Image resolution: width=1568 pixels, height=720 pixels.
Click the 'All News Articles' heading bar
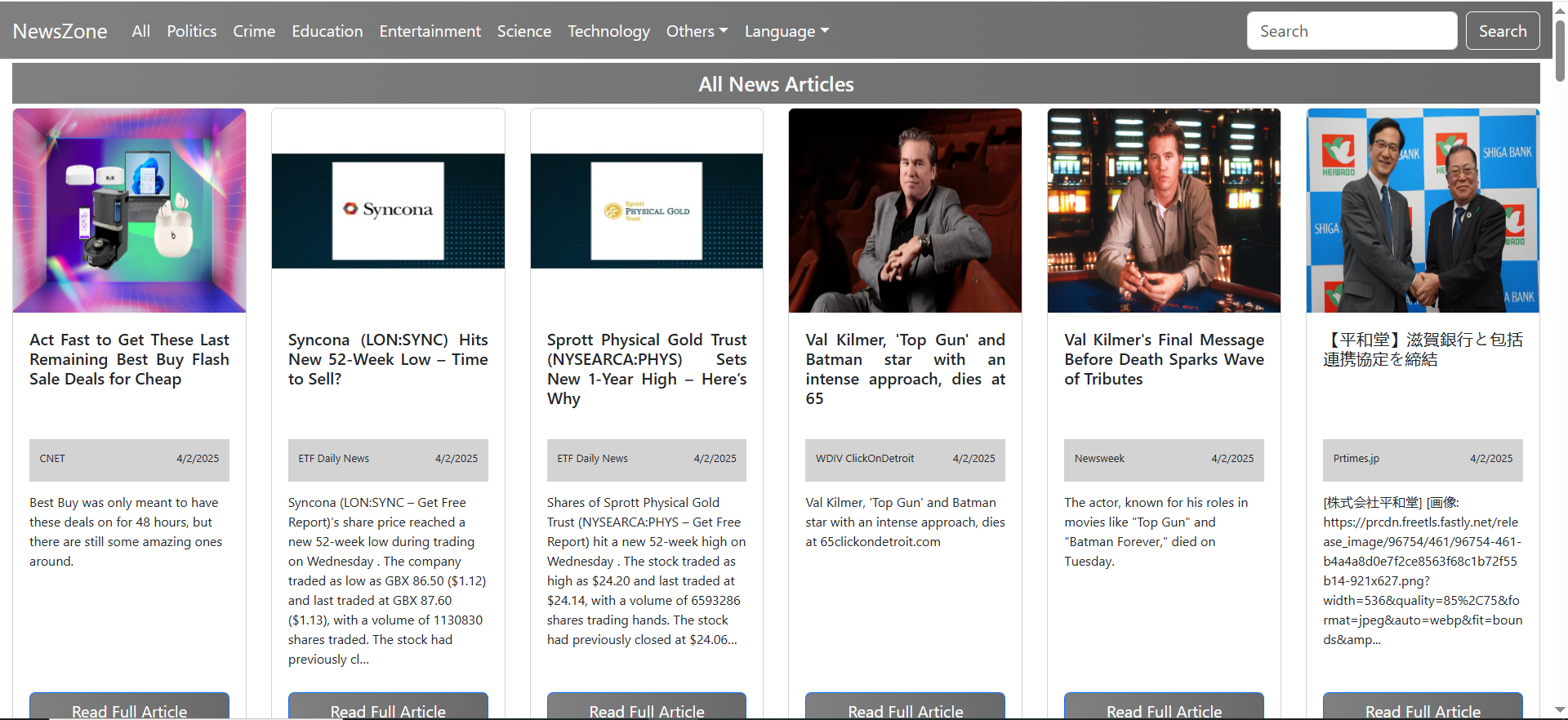tap(776, 84)
